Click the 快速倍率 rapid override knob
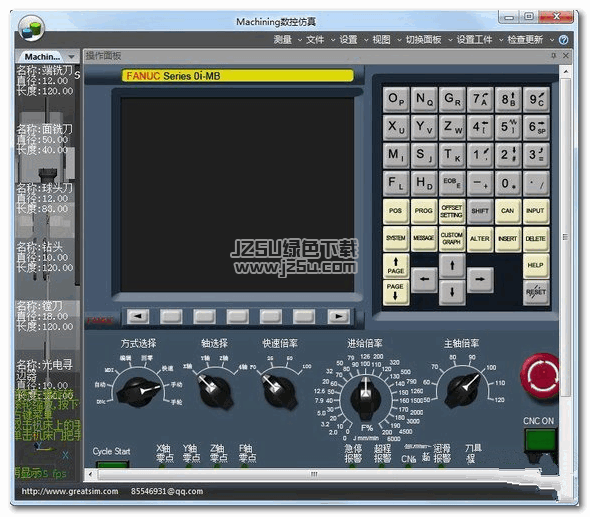The height and width of the screenshot is (517, 590). pos(279,391)
